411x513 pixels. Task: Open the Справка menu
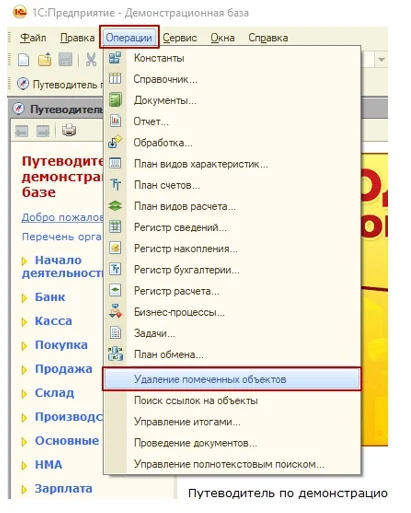click(268, 38)
